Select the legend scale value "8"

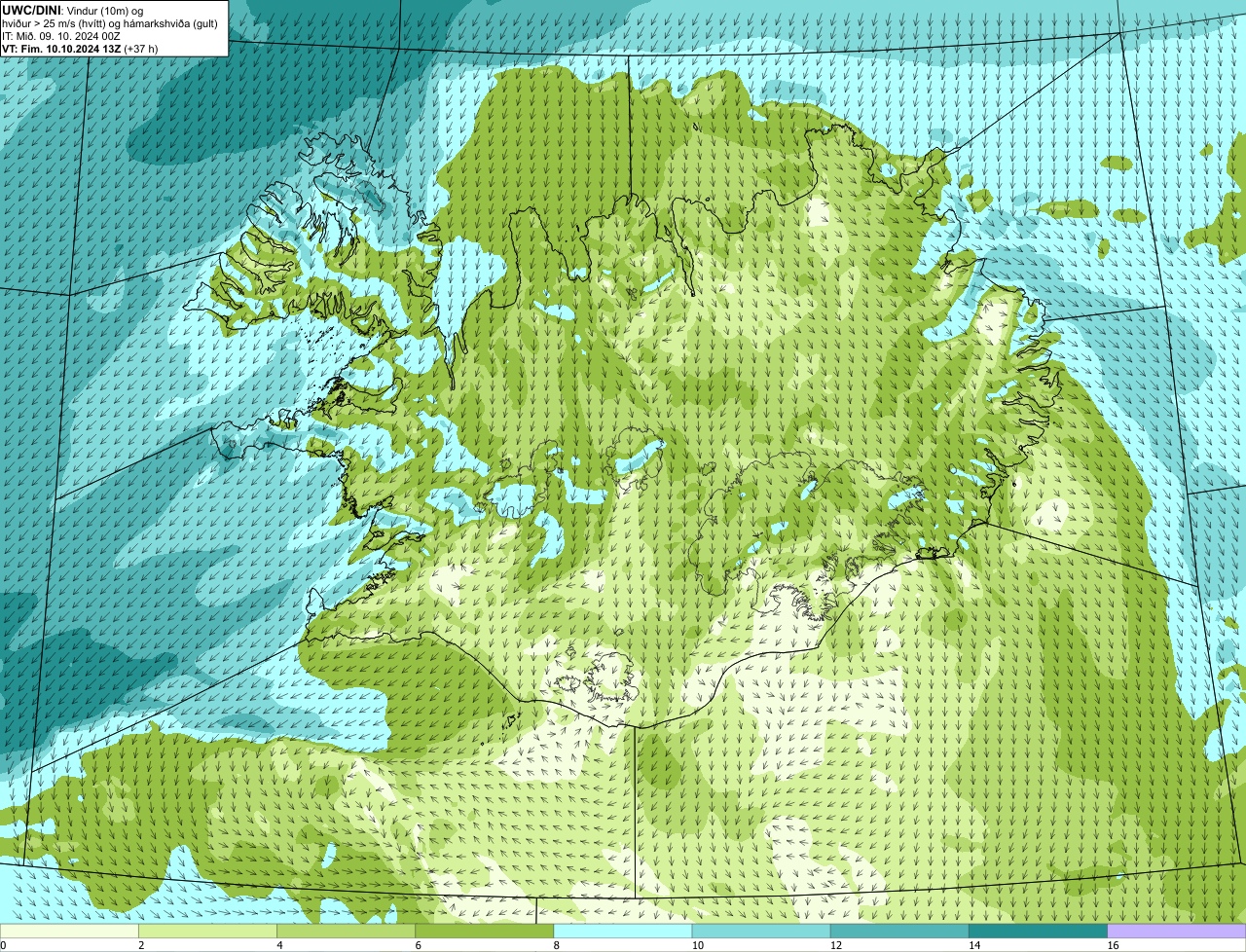pos(556,945)
